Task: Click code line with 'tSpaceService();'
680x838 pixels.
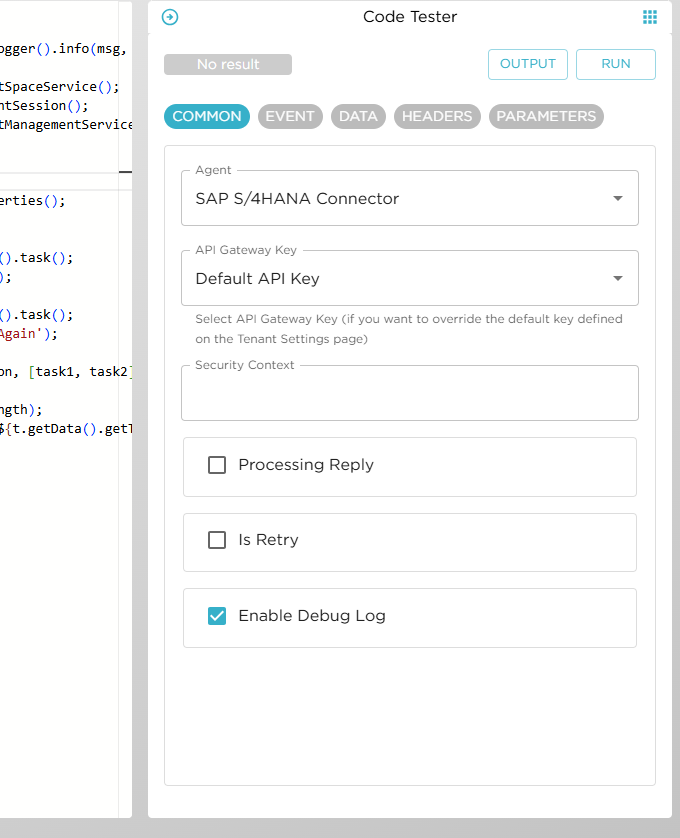Action: (x=59, y=87)
